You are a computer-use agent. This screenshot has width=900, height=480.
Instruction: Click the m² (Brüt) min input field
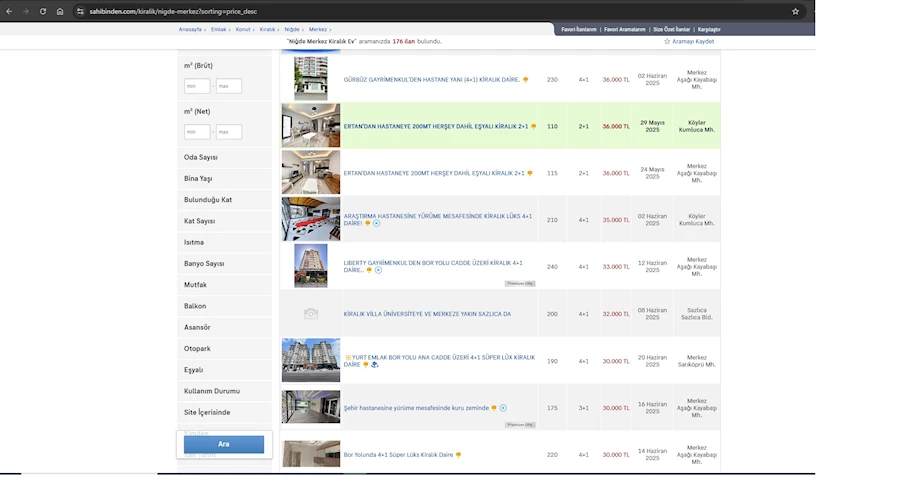click(197, 86)
